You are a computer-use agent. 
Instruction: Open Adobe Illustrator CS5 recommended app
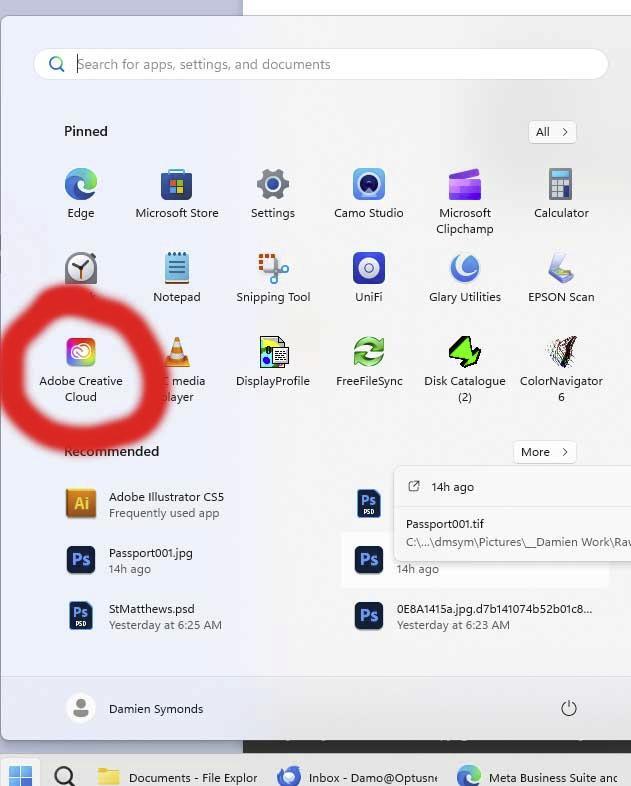(x=145, y=504)
